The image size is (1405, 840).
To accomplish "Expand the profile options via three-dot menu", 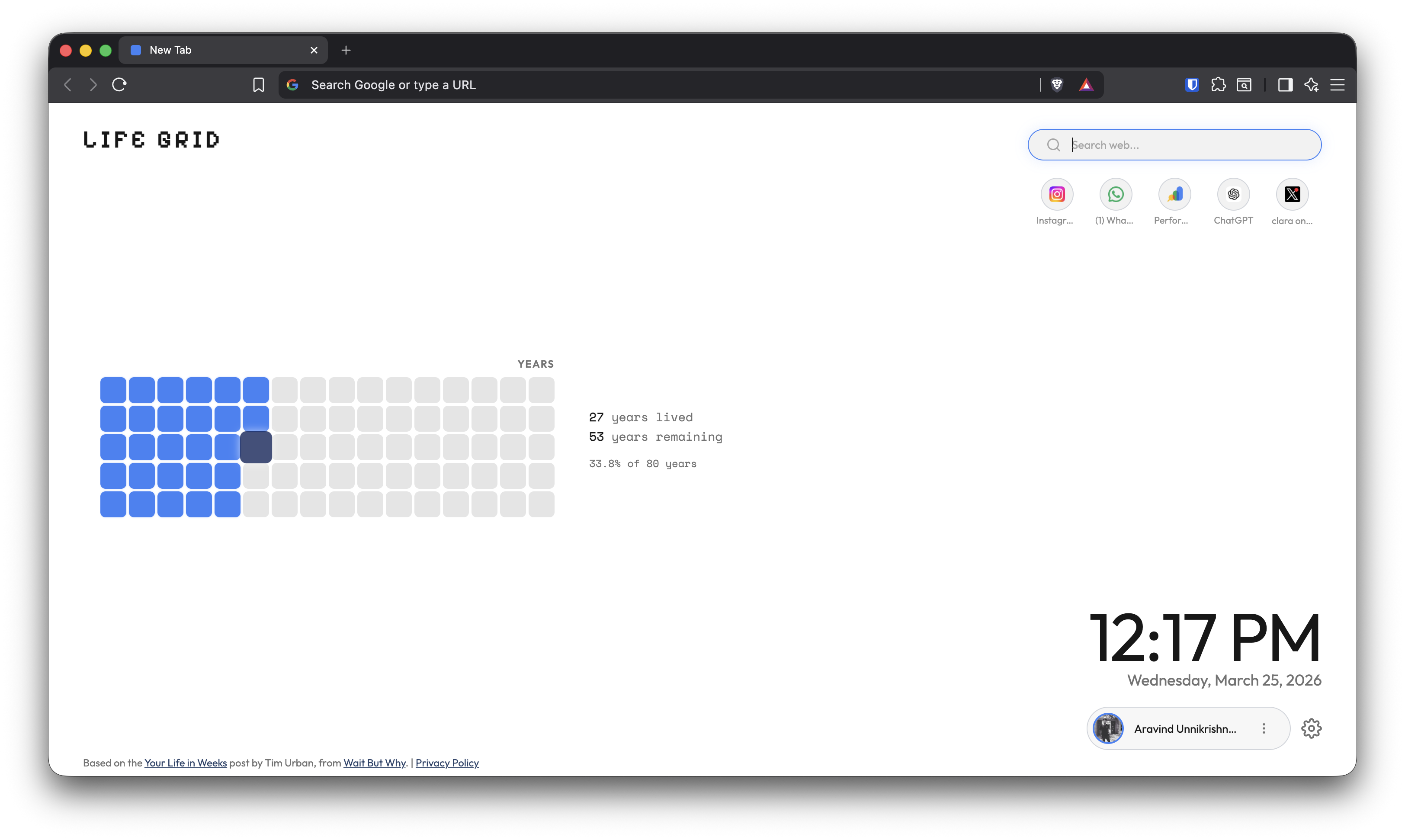I will click(x=1264, y=728).
